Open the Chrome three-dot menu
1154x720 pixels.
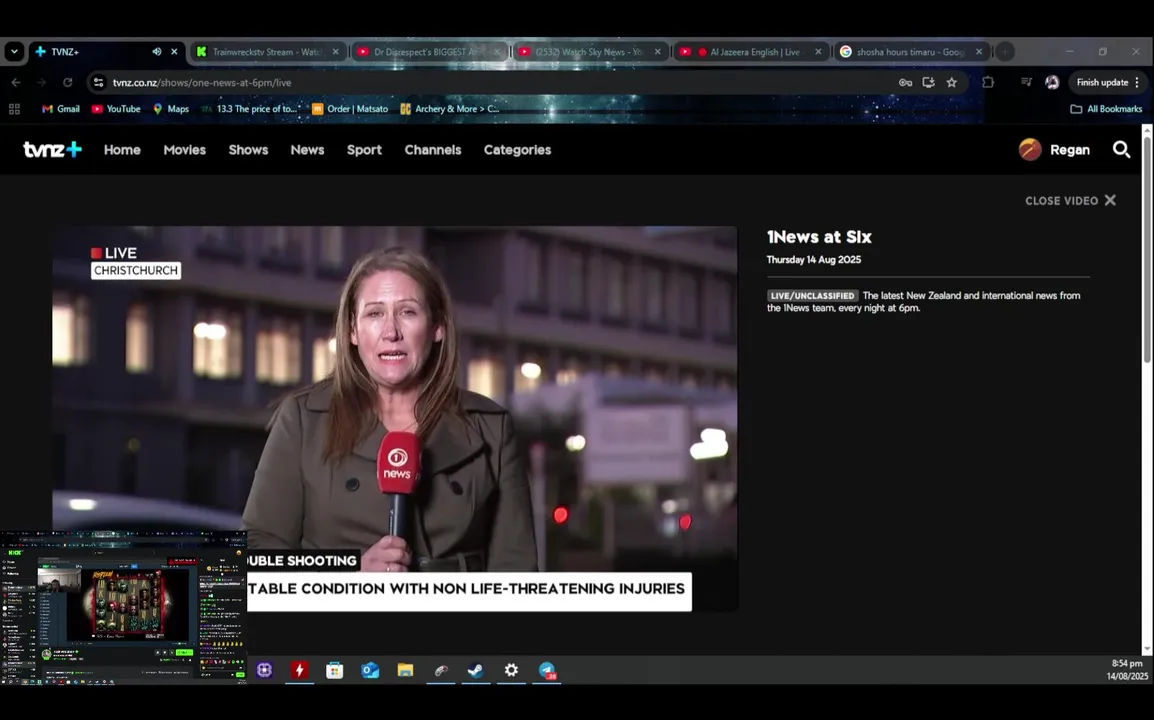coord(1137,82)
